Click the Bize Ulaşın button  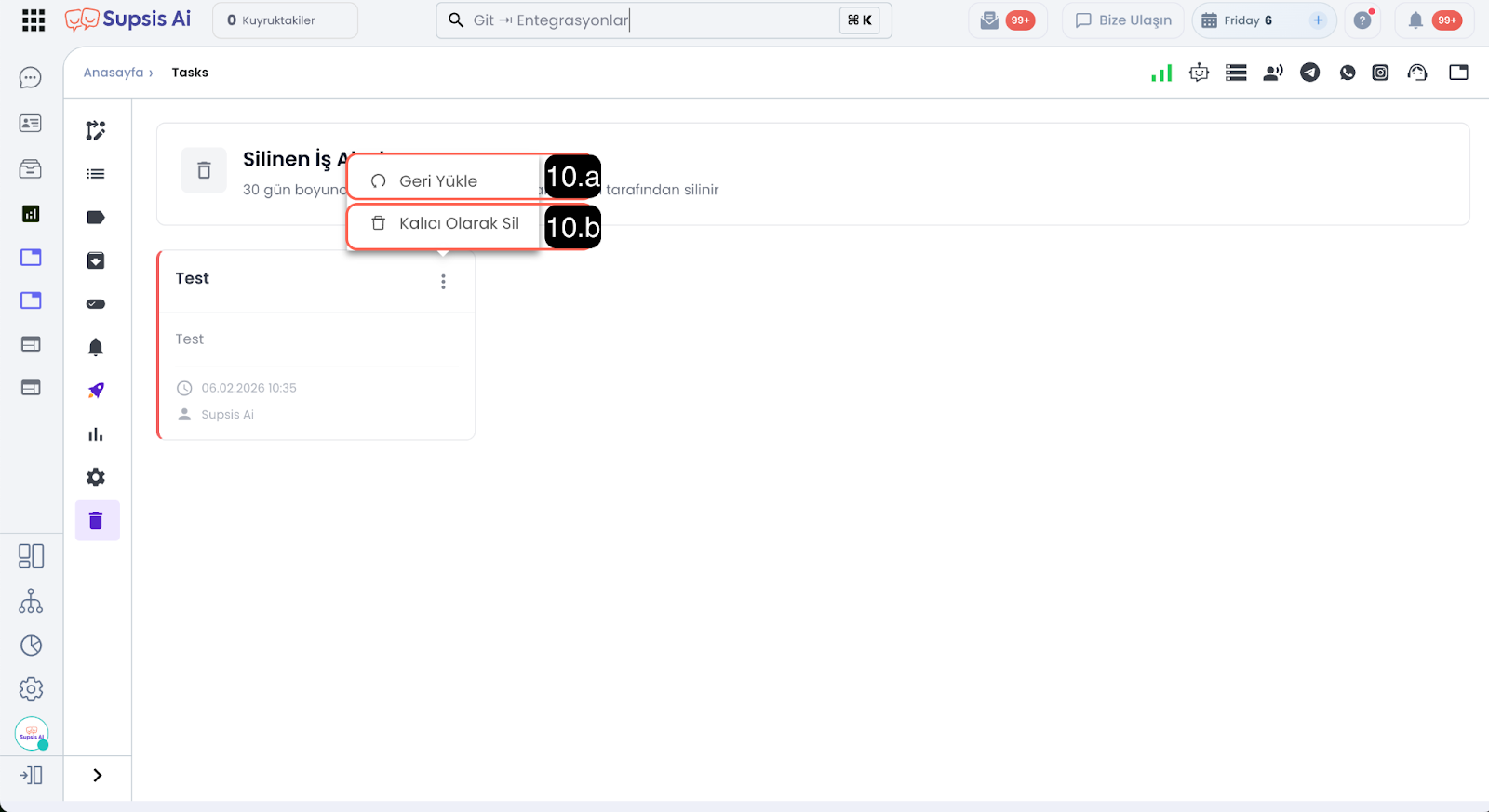(1123, 20)
